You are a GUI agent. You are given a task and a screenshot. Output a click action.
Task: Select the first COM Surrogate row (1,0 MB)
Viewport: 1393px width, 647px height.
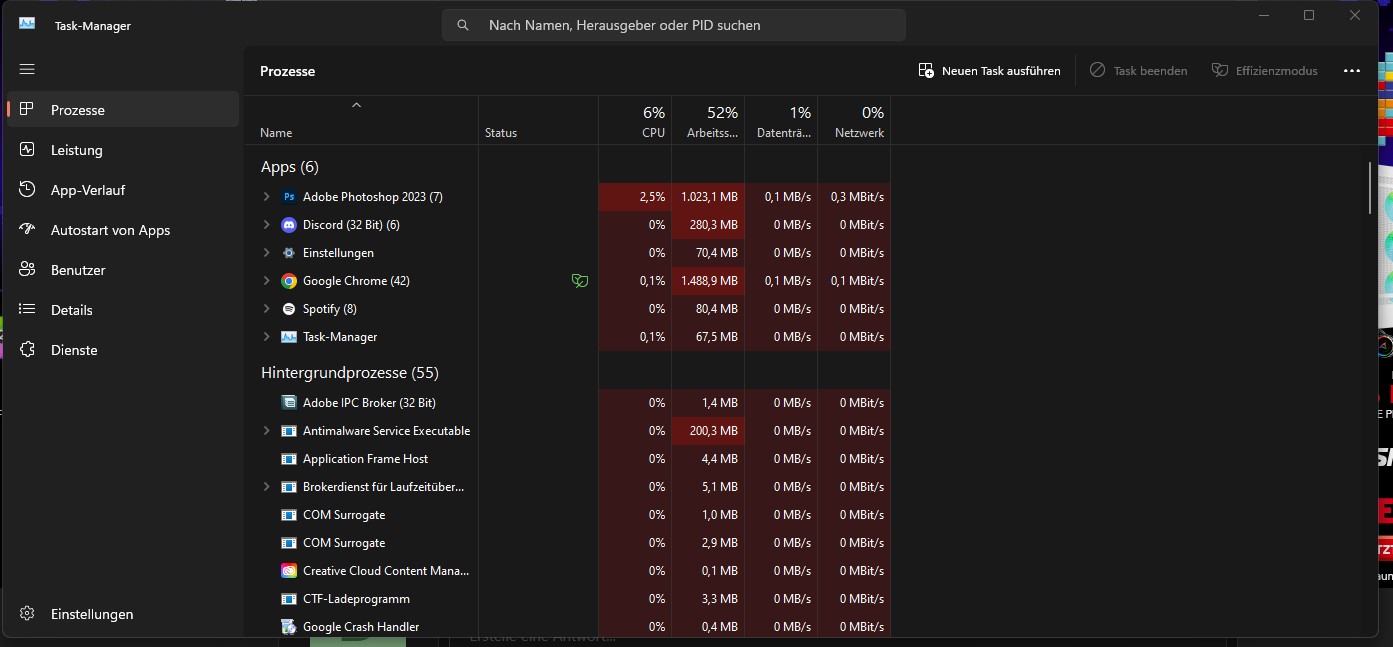568,515
